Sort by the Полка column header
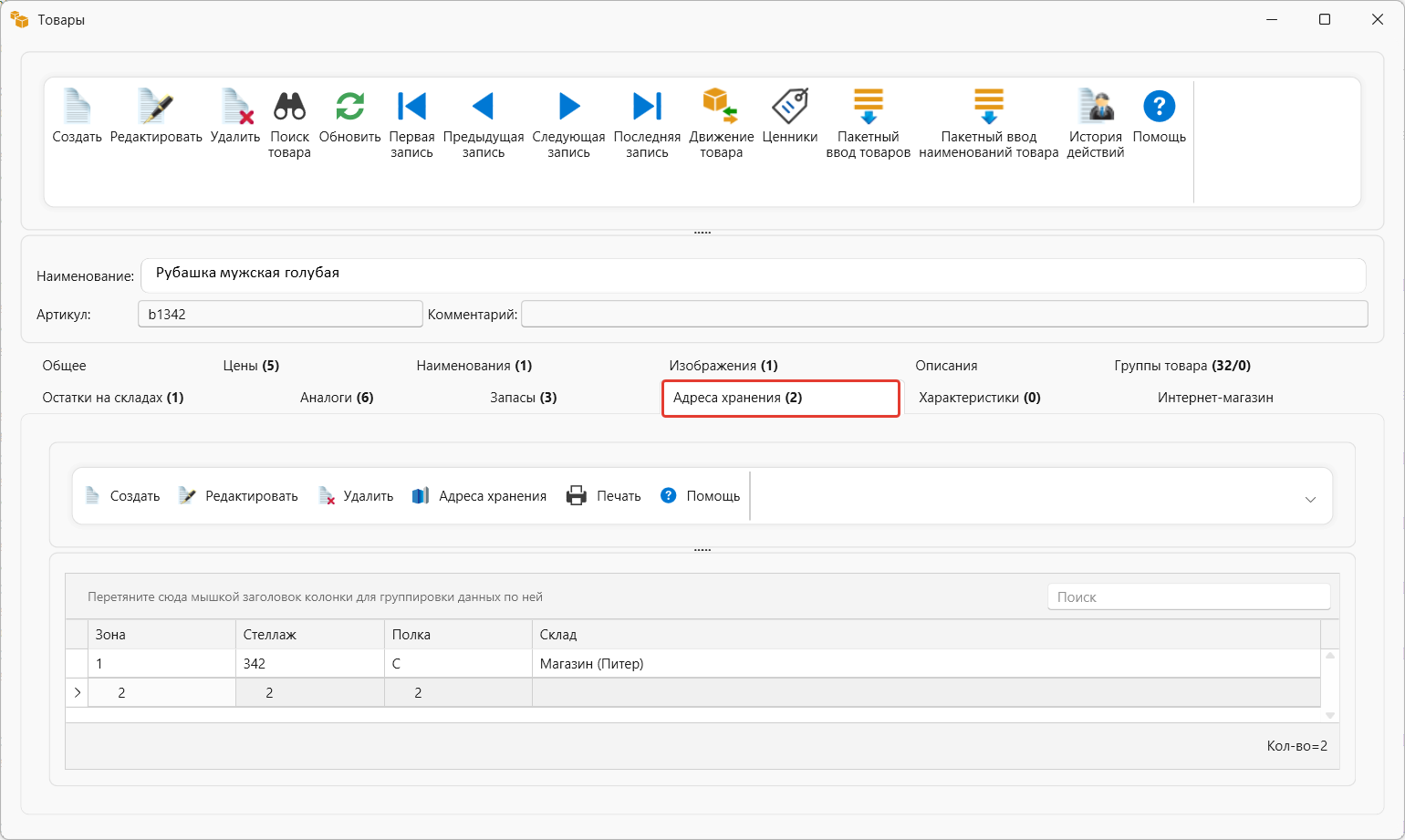The height and width of the screenshot is (840, 1405). pyautogui.click(x=458, y=635)
